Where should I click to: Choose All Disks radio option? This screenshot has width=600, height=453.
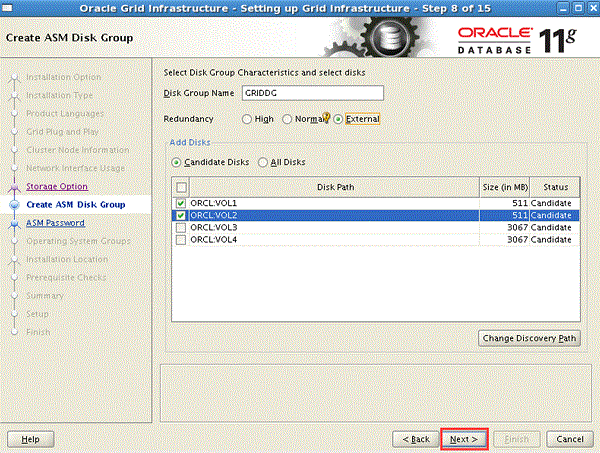point(262,163)
